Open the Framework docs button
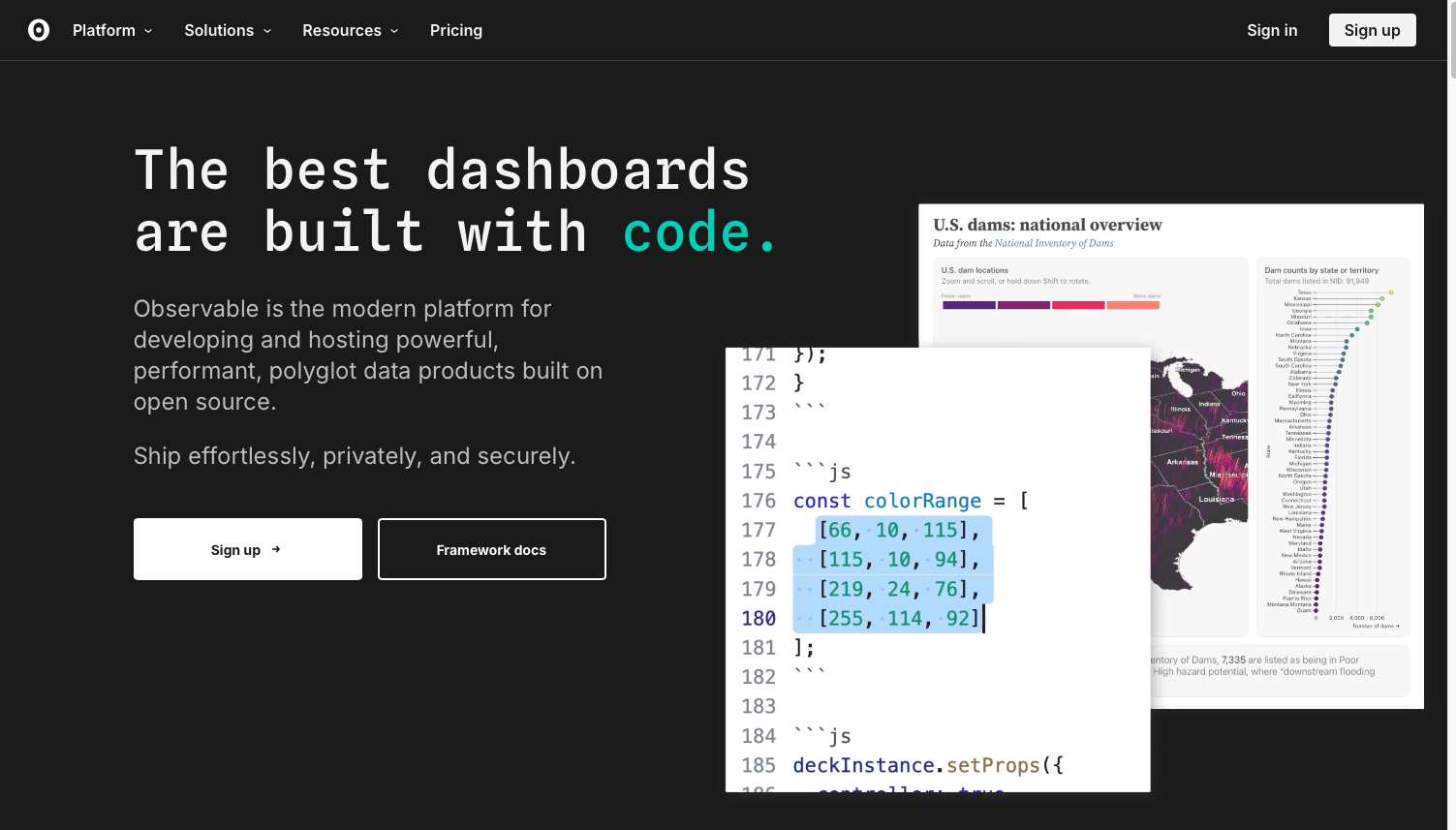The height and width of the screenshot is (830, 1456). (x=491, y=549)
